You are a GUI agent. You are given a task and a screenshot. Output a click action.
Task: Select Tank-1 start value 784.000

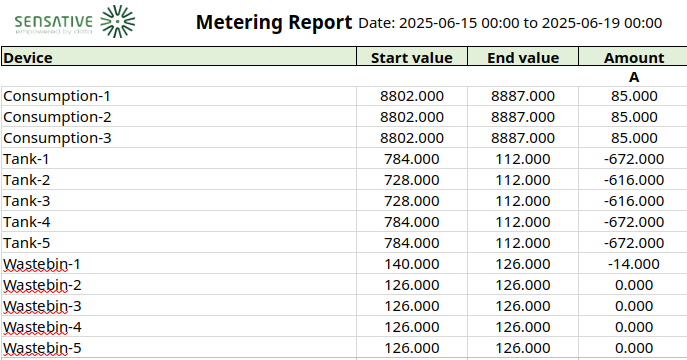(x=412, y=159)
